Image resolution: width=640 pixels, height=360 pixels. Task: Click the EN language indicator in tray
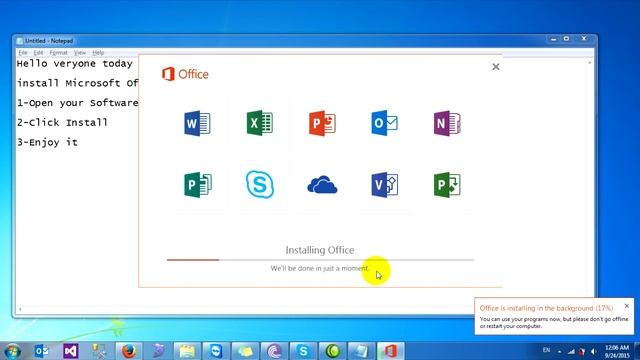point(546,350)
